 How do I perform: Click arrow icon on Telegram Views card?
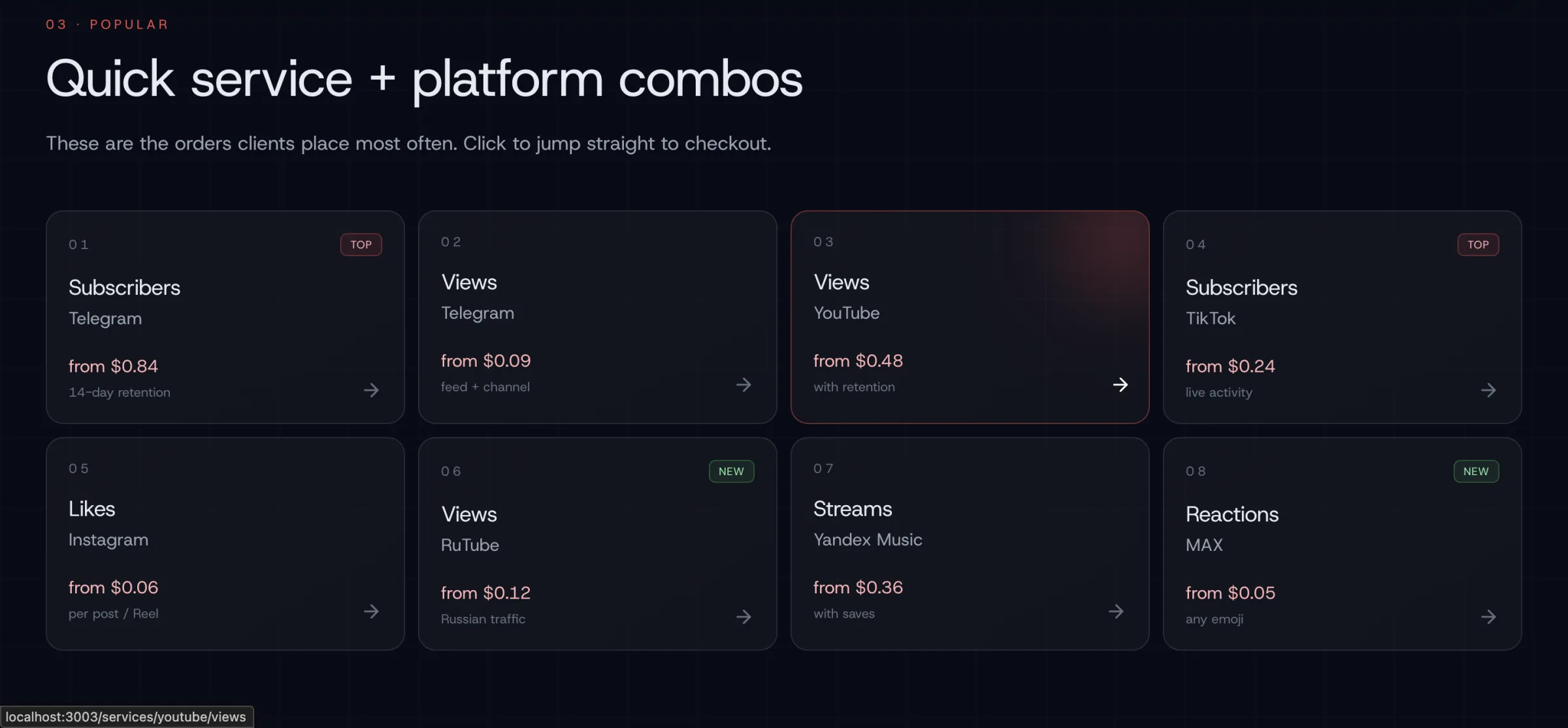743,385
